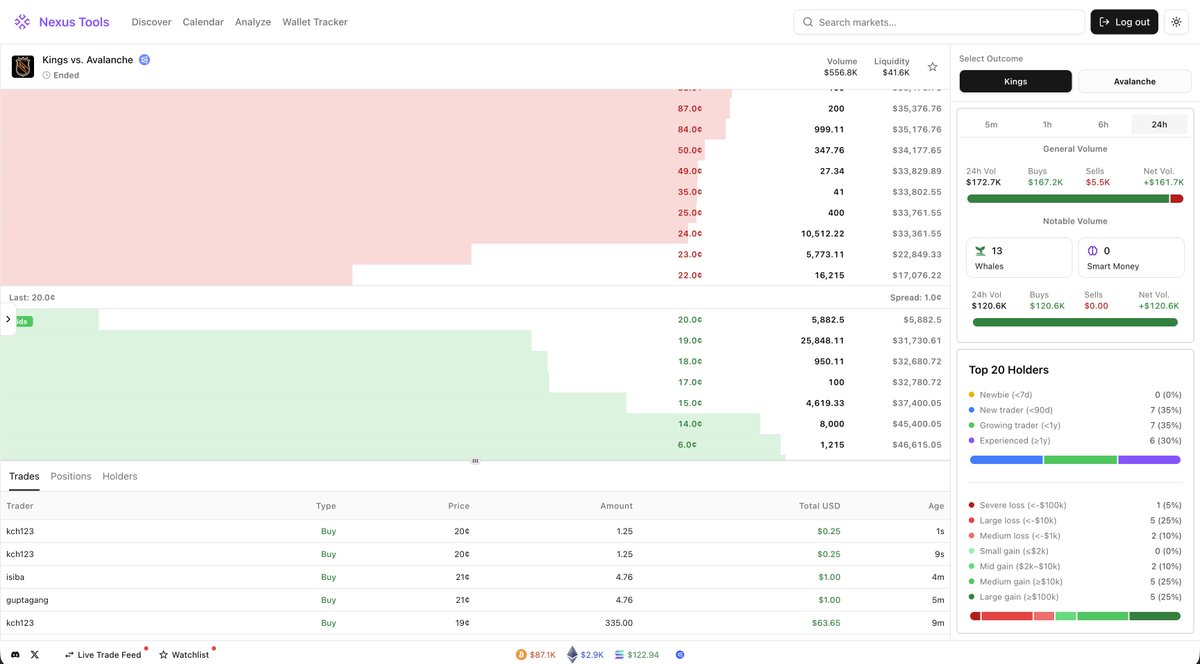The height and width of the screenshot is (664, 1200).
Task: Click the Liquidity $41.6K stat
Action: click(x=892, y=67)
